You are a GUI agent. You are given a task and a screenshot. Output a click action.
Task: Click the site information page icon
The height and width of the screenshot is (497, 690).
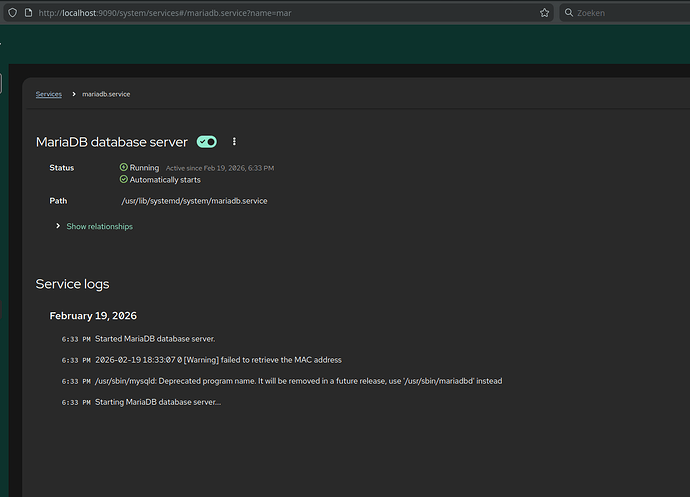point(28,13)
